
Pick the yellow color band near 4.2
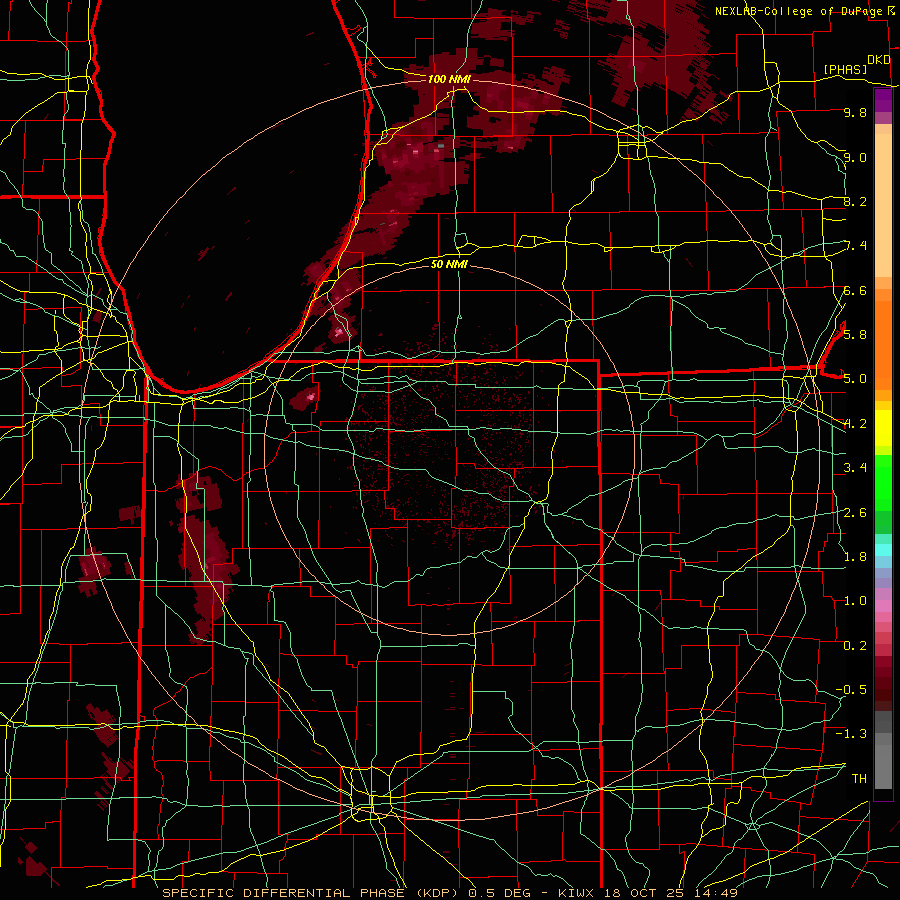coord(883,428)
